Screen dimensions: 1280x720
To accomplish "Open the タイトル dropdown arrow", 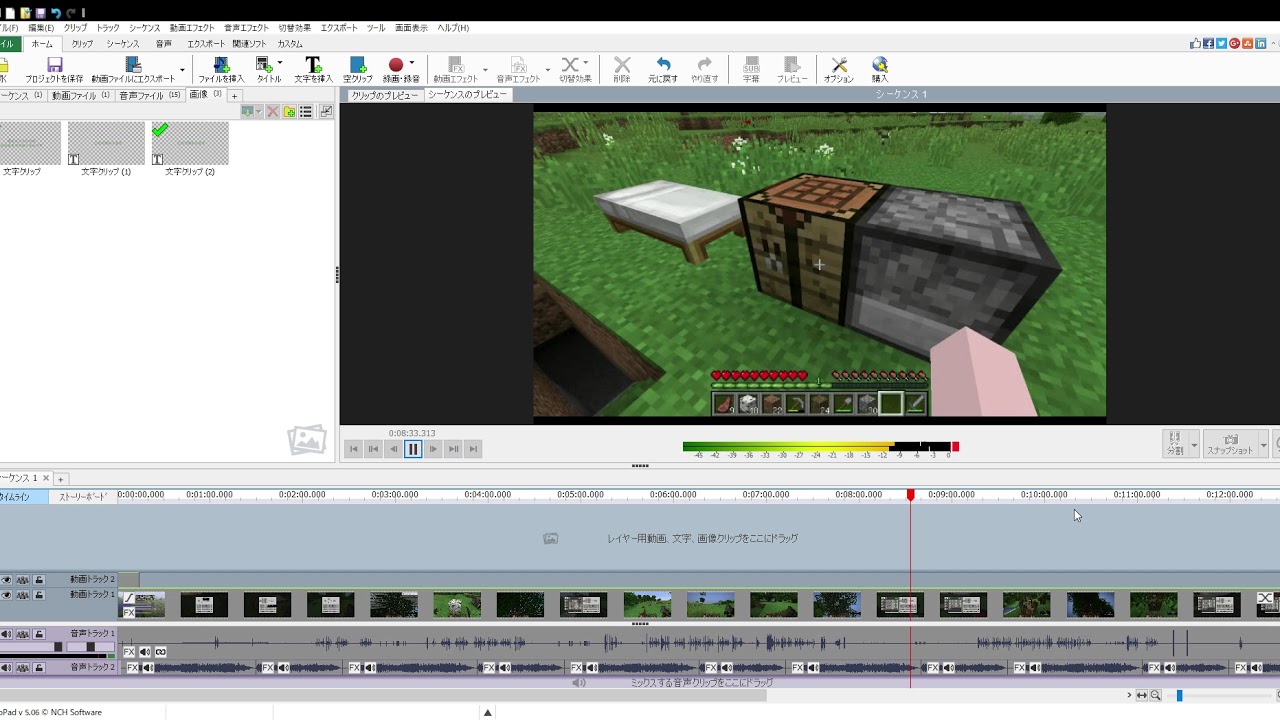I will point(280,63).
